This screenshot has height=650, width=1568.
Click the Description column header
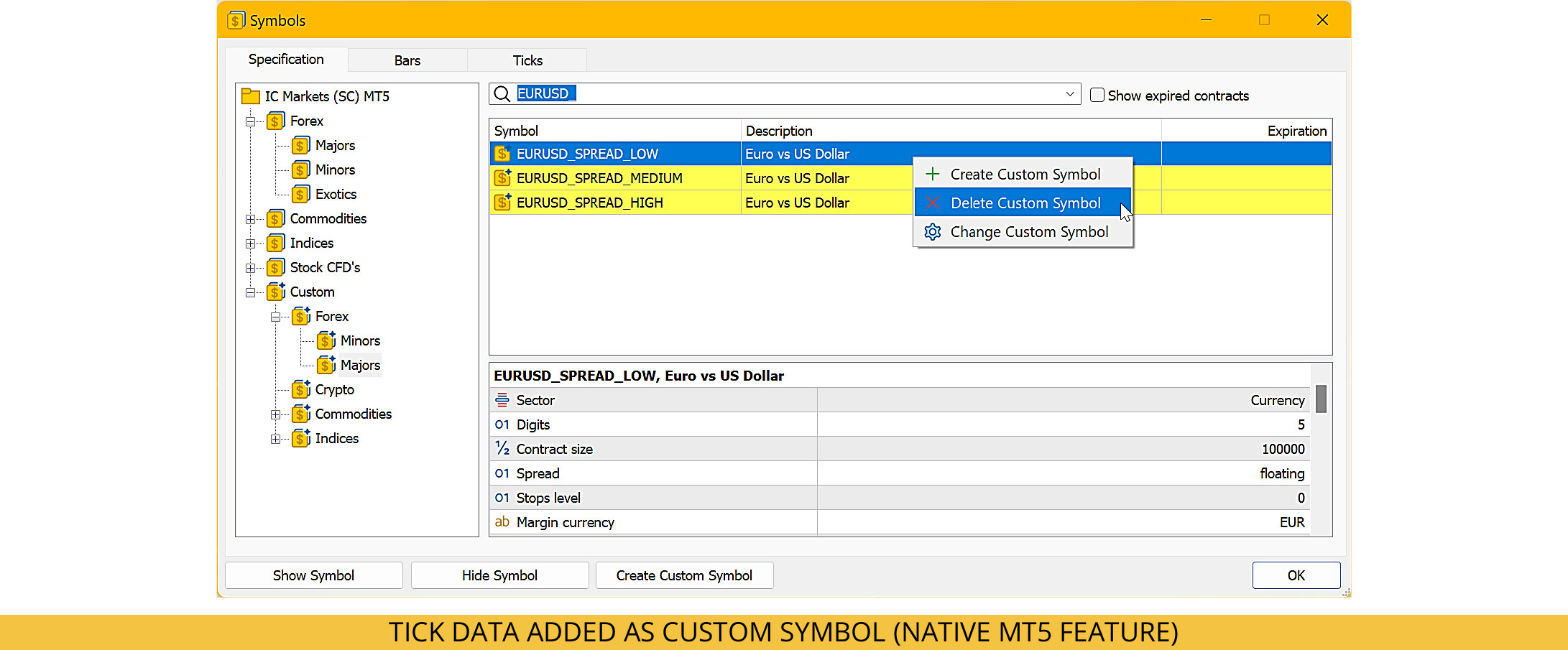tap(951, 131)
